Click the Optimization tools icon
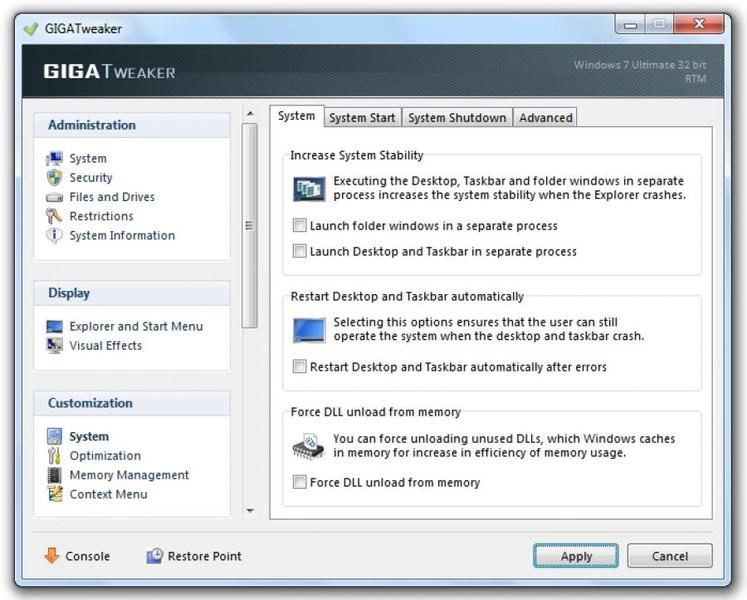The image size is (747, 600). [x=54, y=456]
